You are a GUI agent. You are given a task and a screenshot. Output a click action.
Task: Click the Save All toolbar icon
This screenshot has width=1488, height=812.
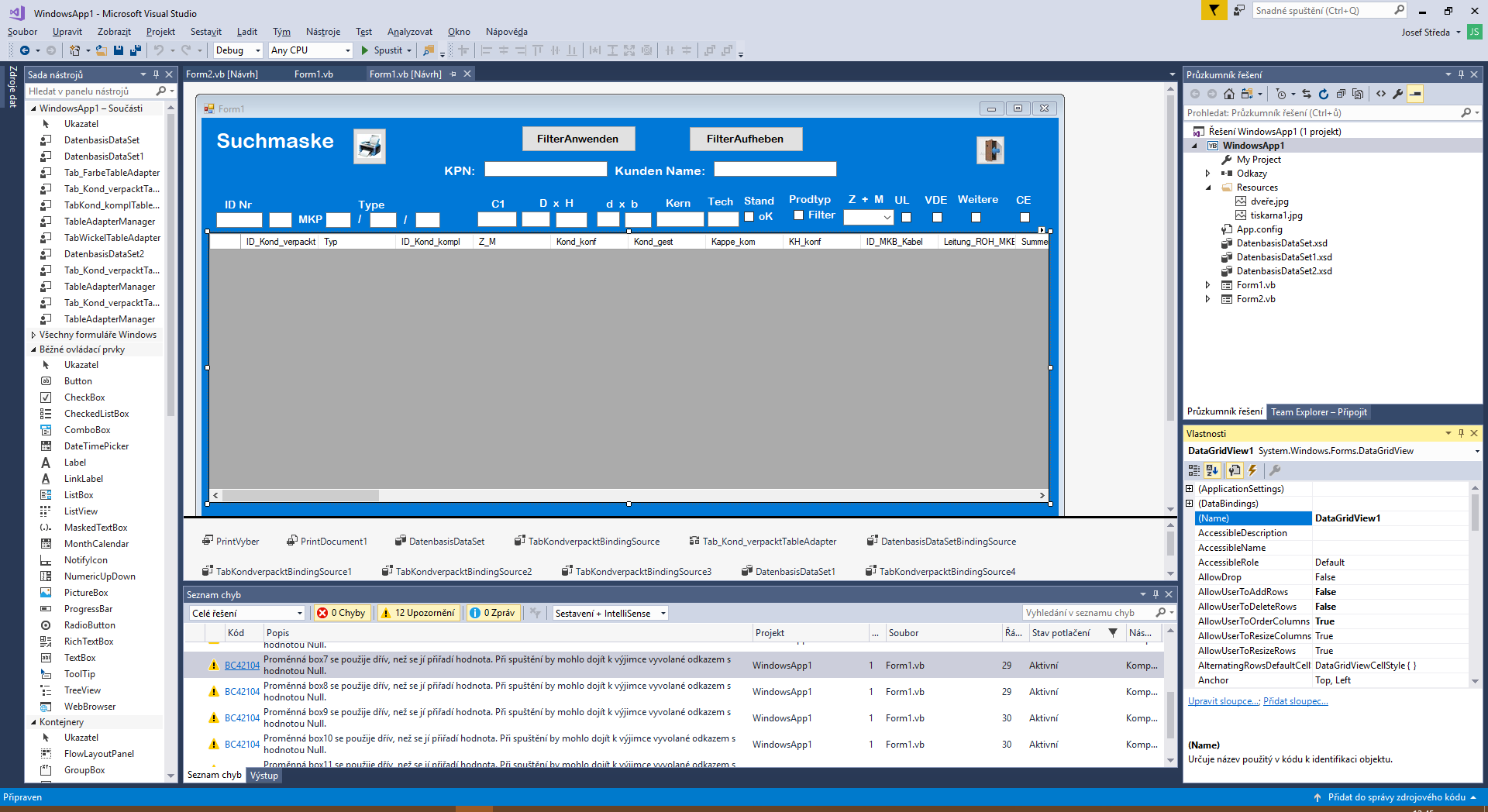136,50
